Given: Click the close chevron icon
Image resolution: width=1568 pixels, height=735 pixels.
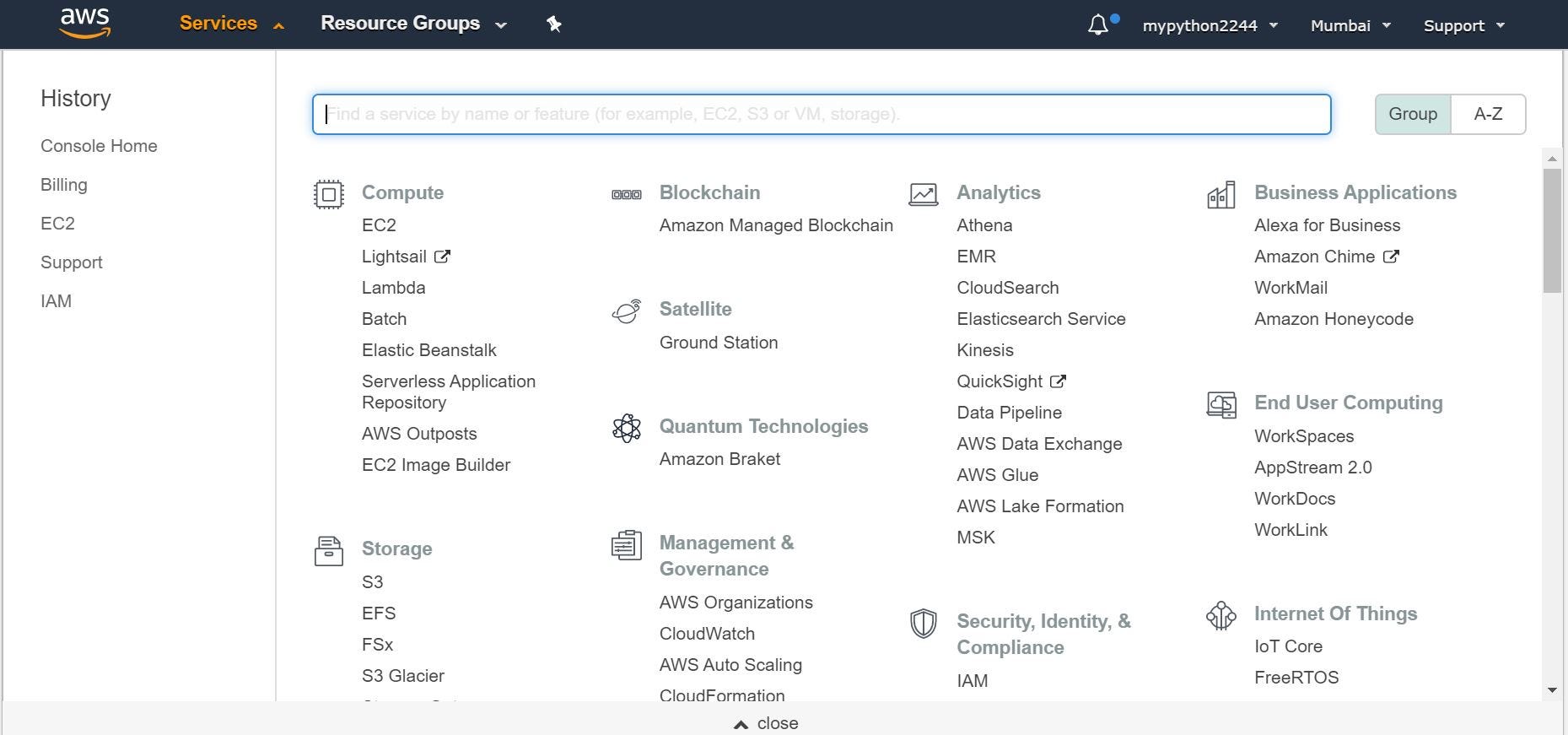Looking at the screenshot, I should (x=741, y=724).
